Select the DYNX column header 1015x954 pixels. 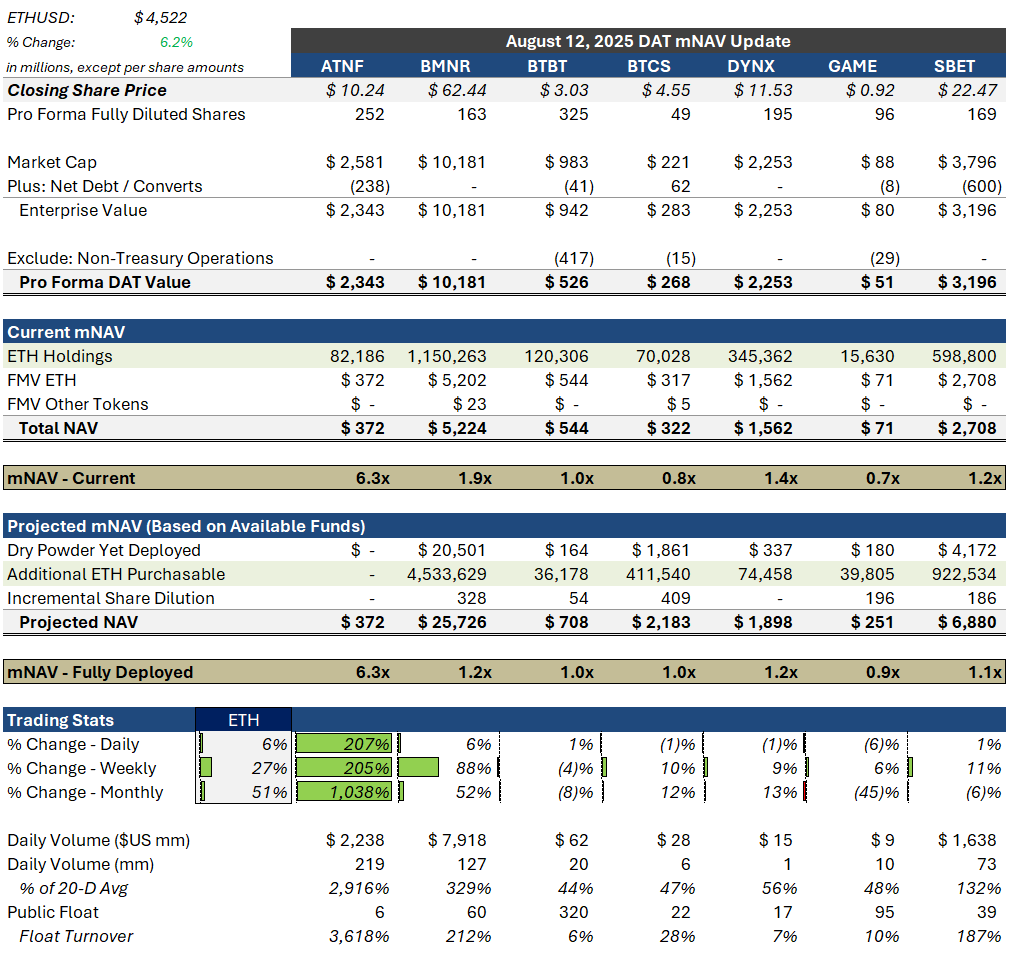pos(752,66)
